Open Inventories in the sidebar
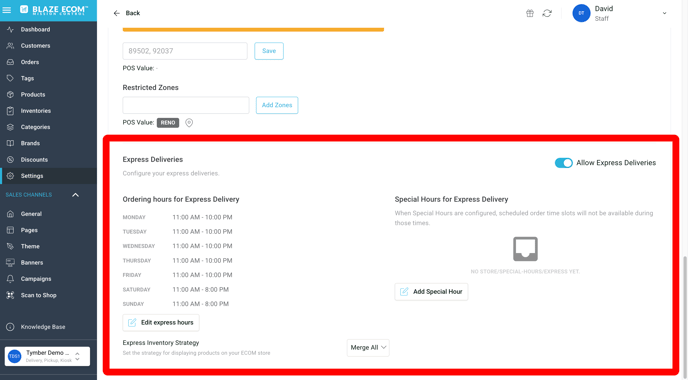 pyautogui.click(x=36, y=111)
